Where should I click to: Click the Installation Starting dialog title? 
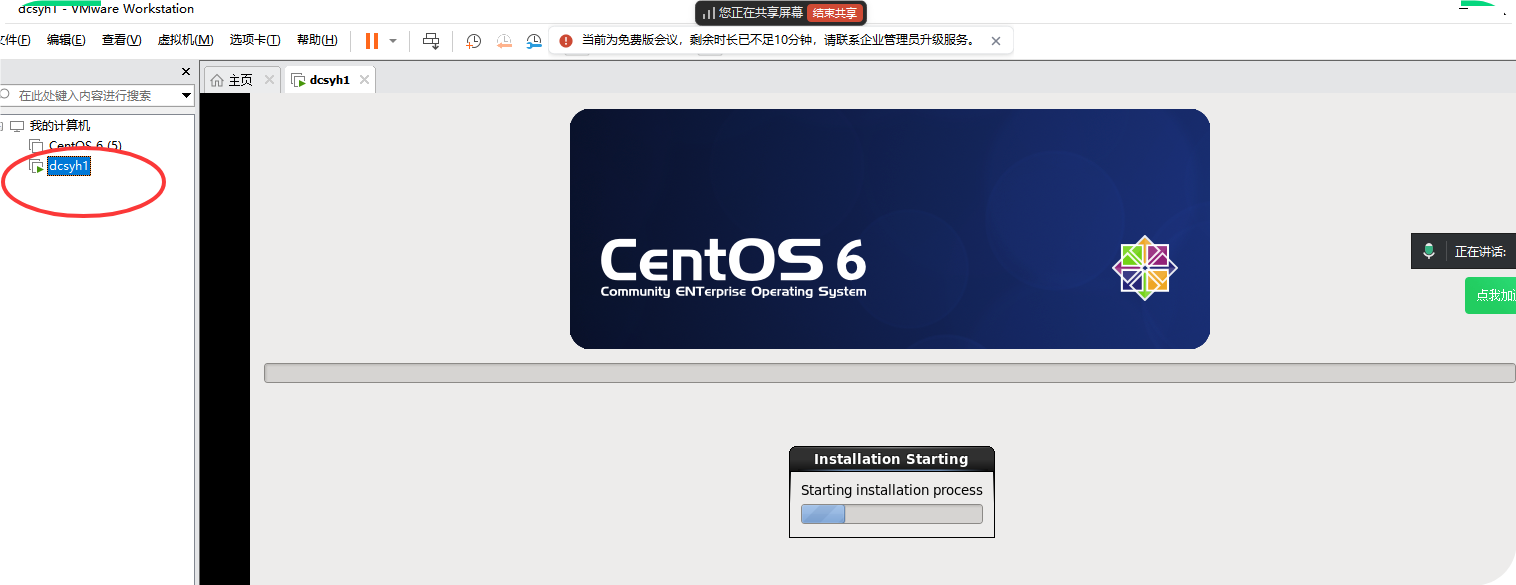891,459
